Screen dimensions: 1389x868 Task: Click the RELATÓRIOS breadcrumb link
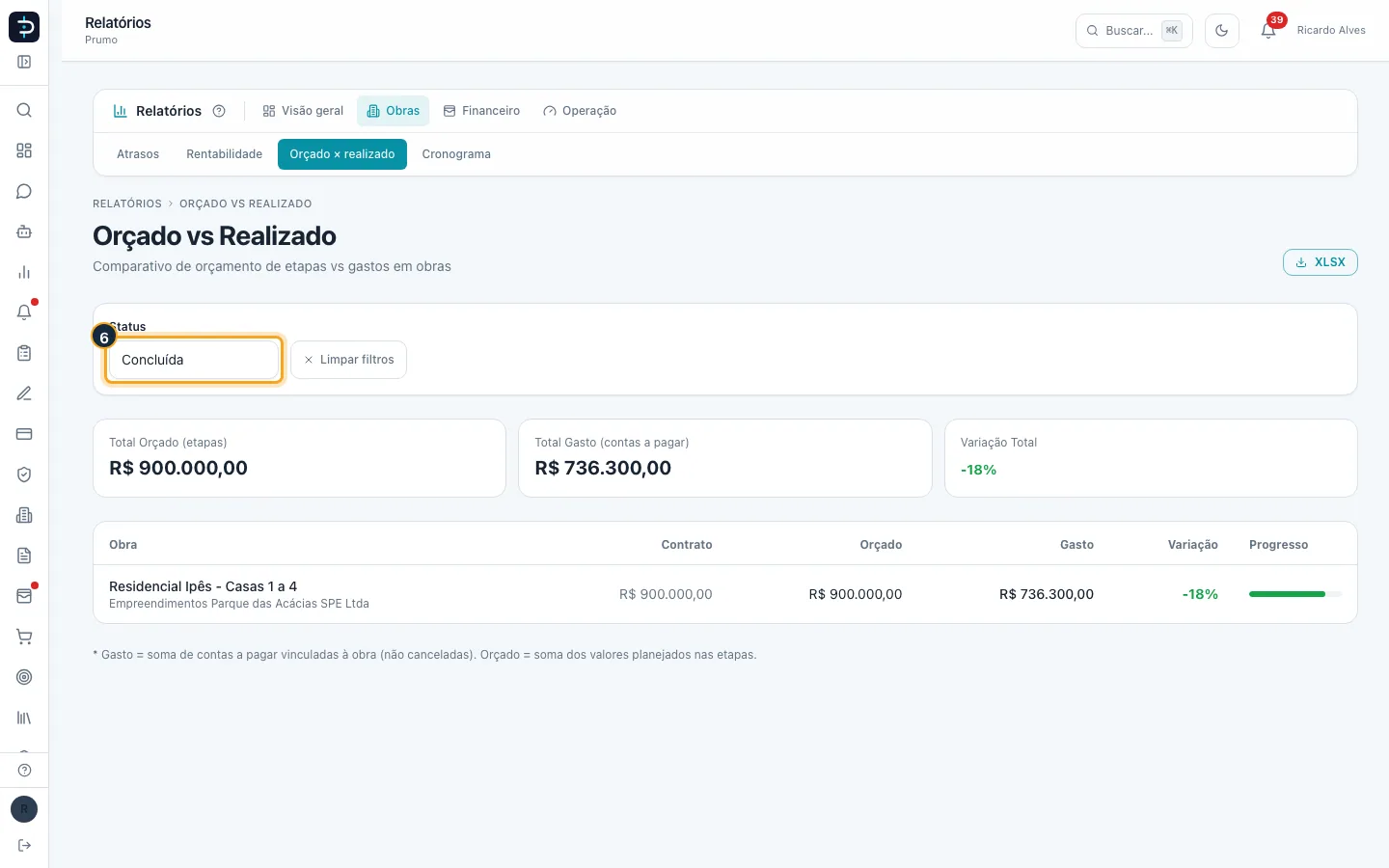127,203
